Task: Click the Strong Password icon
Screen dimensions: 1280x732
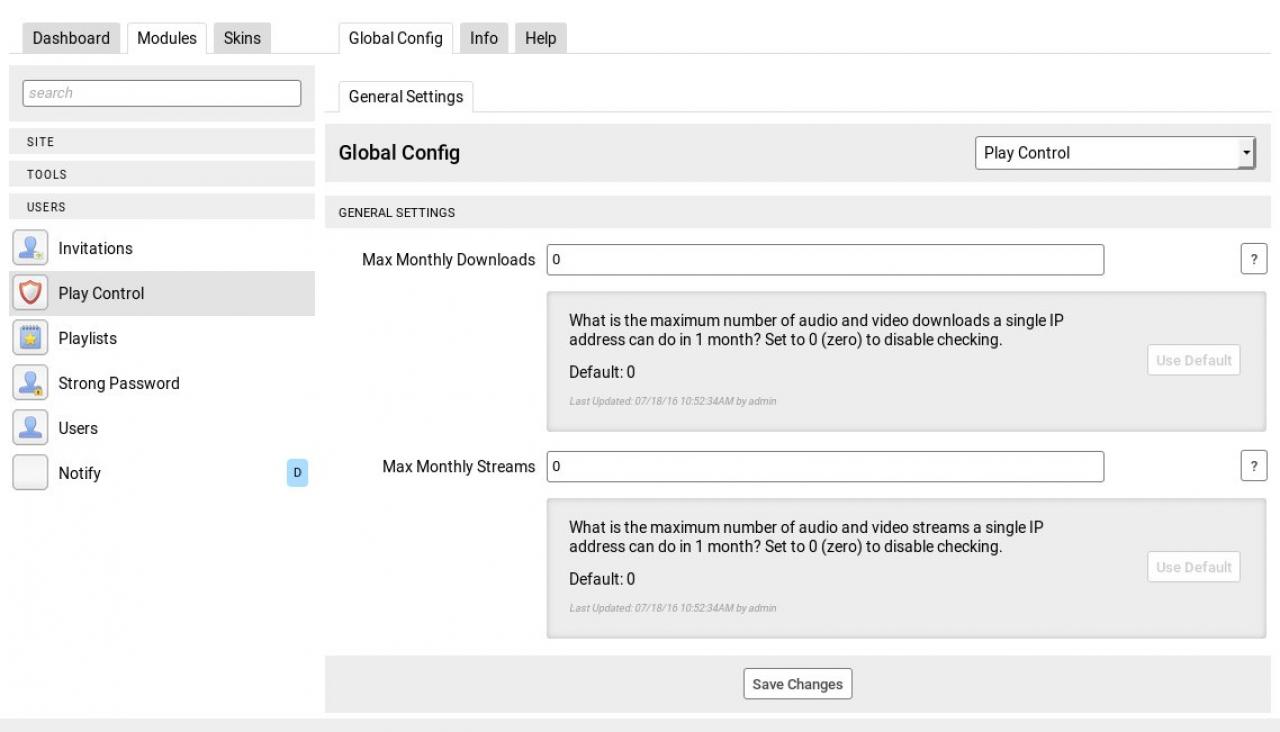Action: [x=30, y=383]
